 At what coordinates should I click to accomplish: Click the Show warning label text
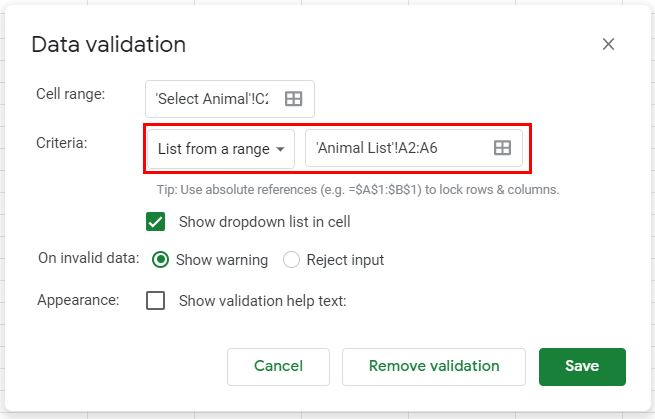(222, 260)
